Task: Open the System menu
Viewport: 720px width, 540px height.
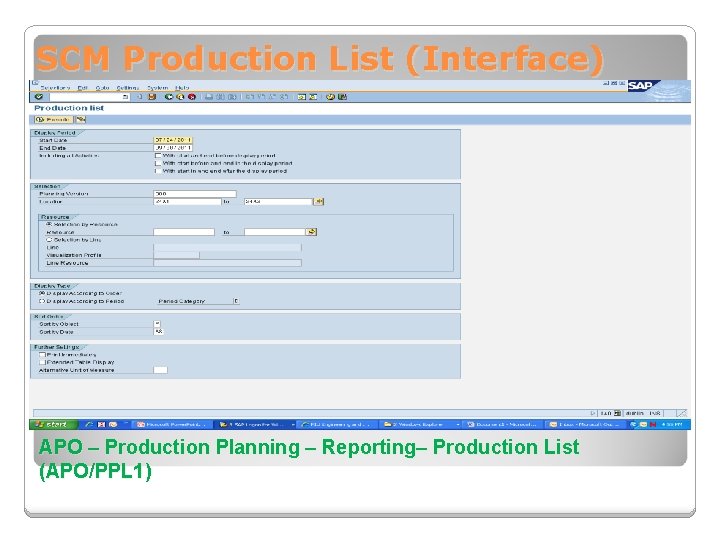Action: [158, 88]
